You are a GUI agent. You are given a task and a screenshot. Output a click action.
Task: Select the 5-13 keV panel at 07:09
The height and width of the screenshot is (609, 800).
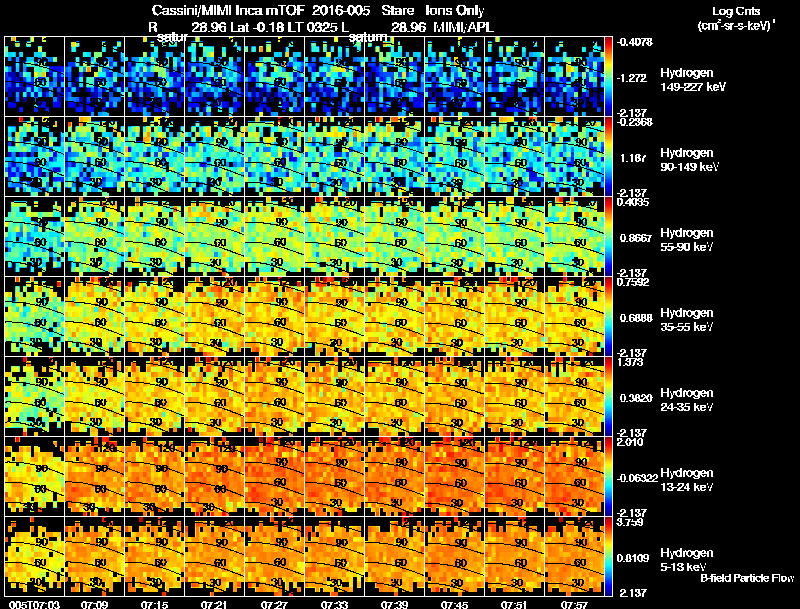tap(94, 556)
